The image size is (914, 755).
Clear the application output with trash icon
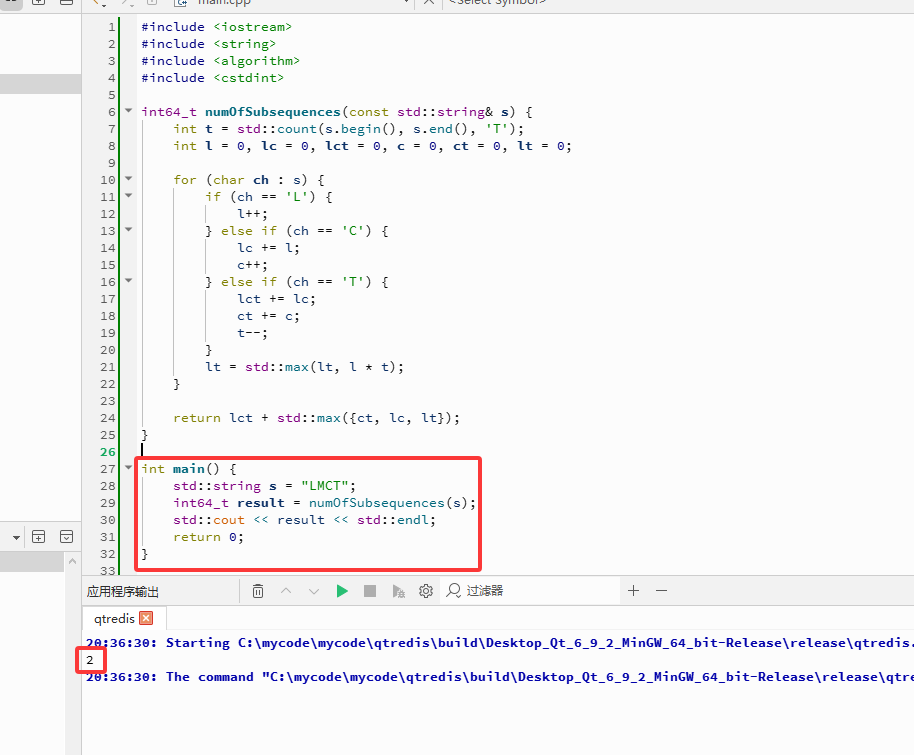258,591
